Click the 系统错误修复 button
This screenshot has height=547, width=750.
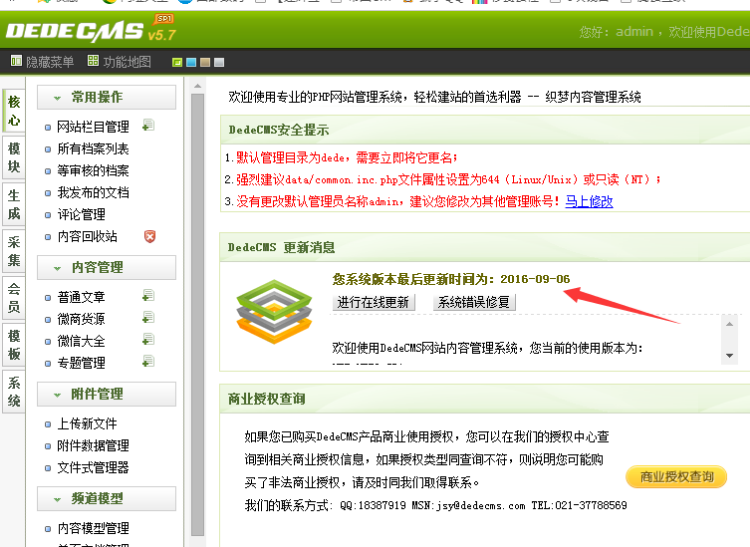474,302
